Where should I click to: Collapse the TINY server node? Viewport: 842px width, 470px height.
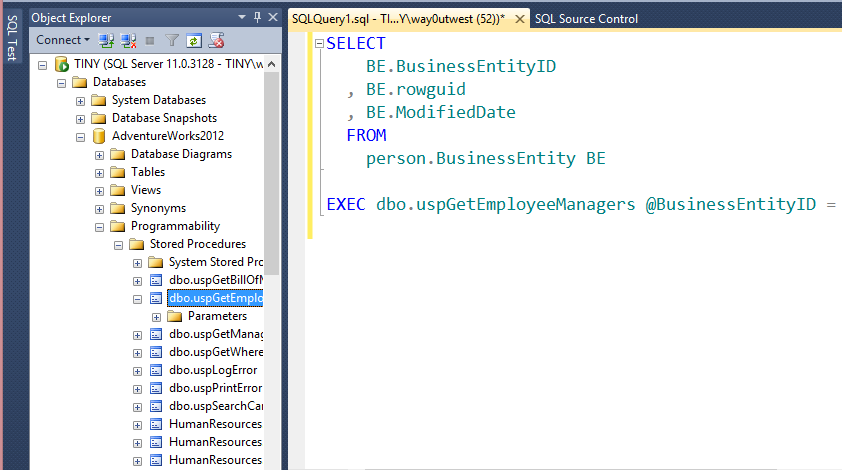point(42,66)
